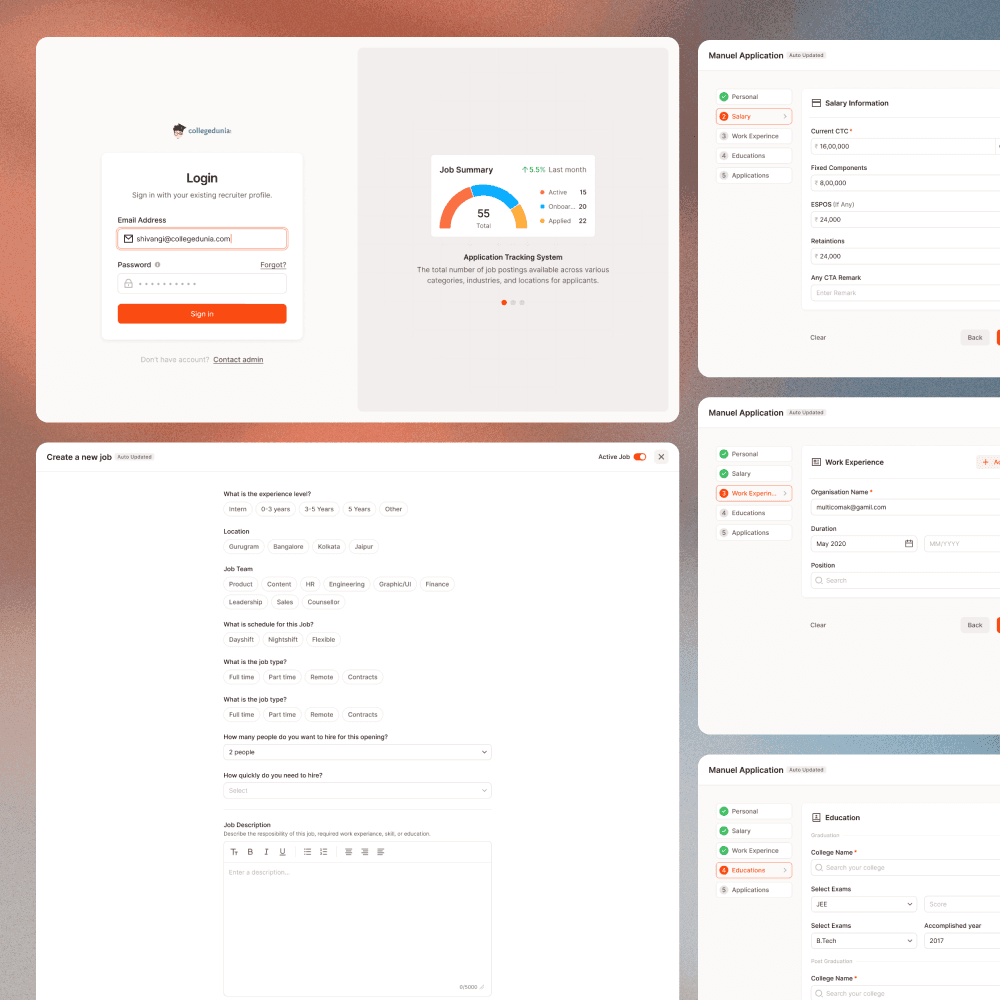
Task: Click the icon beside the Education heading
Action: [x=816, y=817]
